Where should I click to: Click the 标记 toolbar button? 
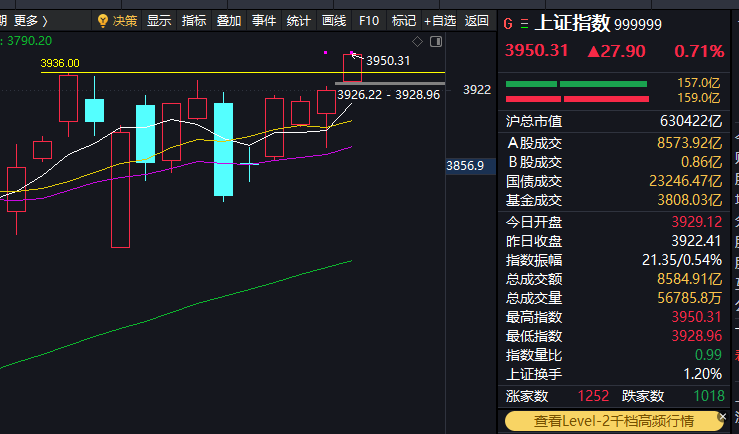click(404, 21)
